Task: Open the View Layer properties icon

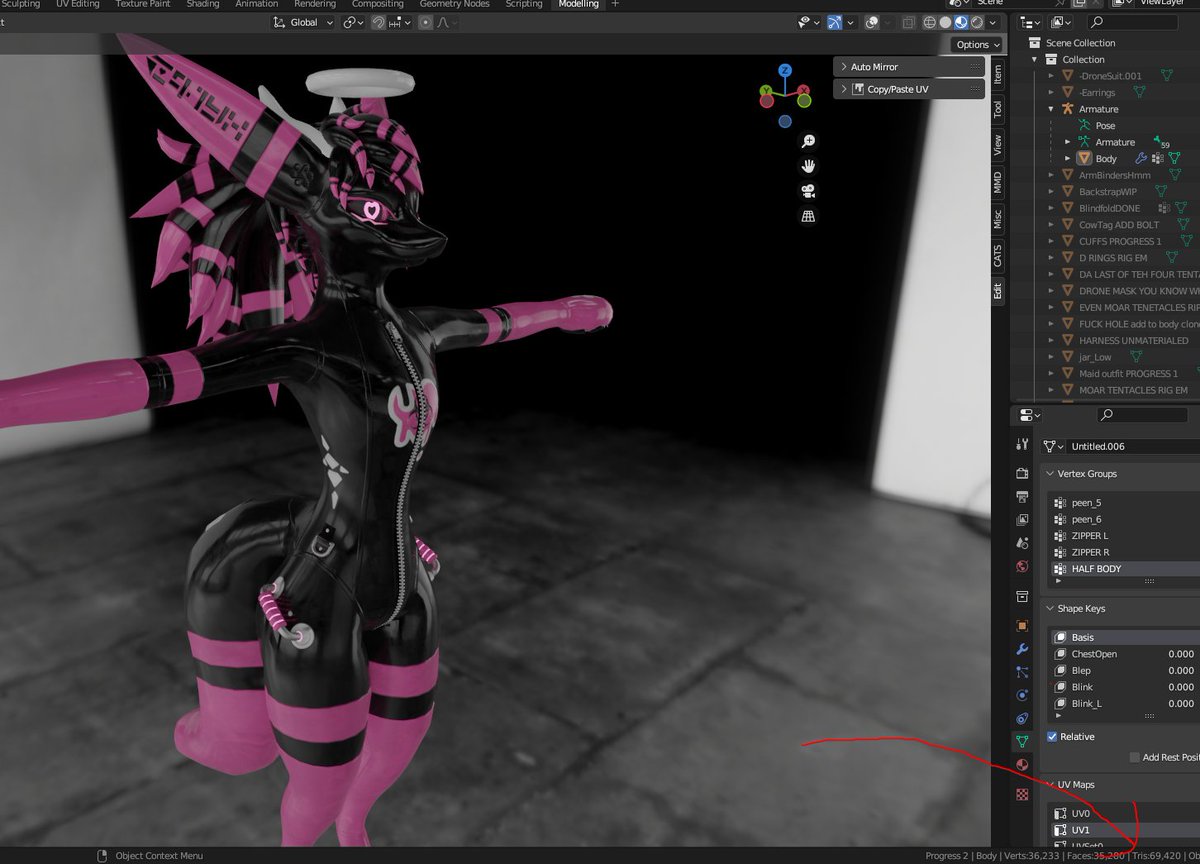Action: 1022,520
